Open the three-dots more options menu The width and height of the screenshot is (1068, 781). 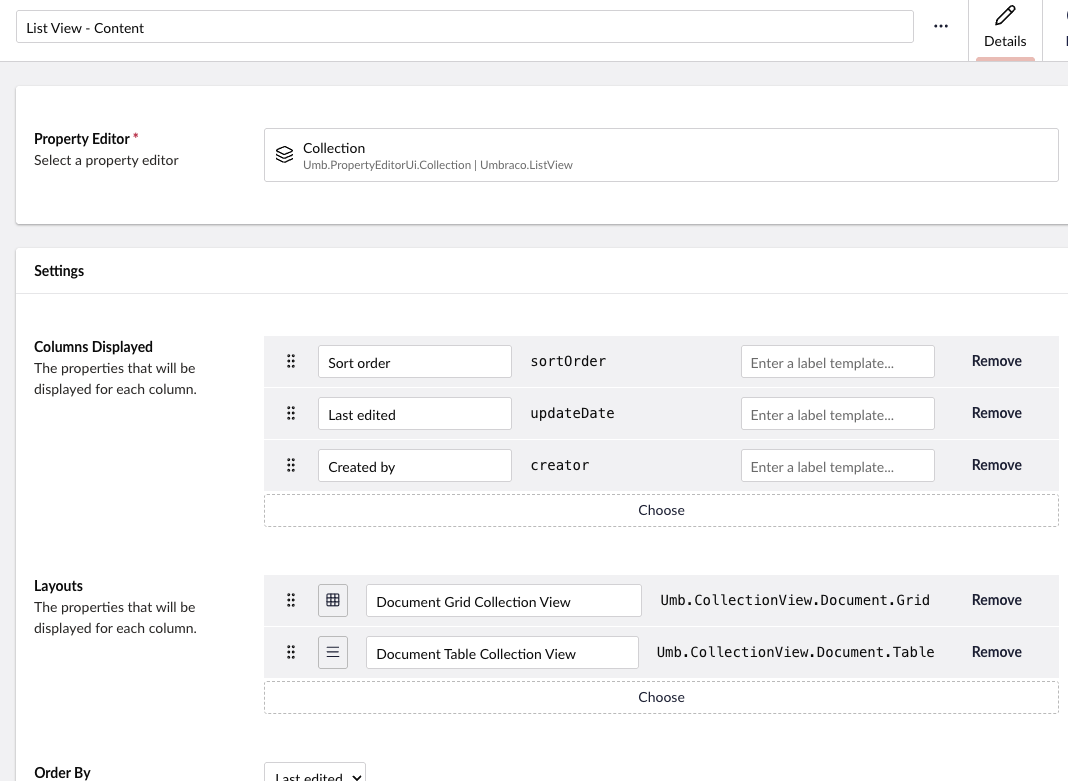tap(941, 27)
